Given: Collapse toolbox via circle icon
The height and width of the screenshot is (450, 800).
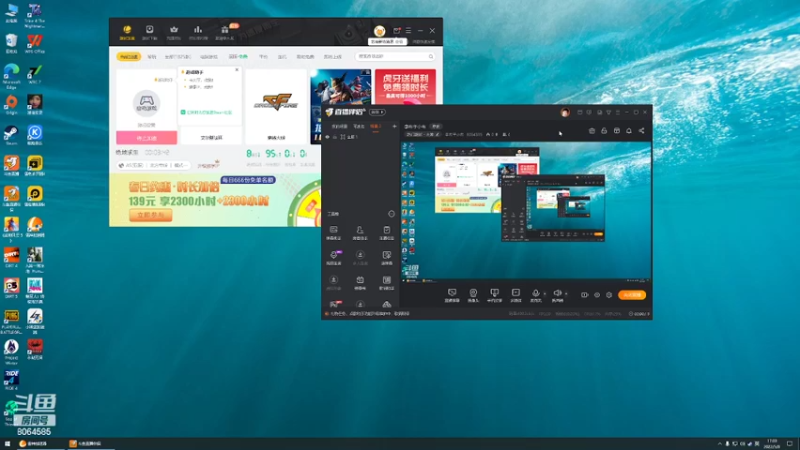Looking at the screenshot, I should (x=391, y=214).
